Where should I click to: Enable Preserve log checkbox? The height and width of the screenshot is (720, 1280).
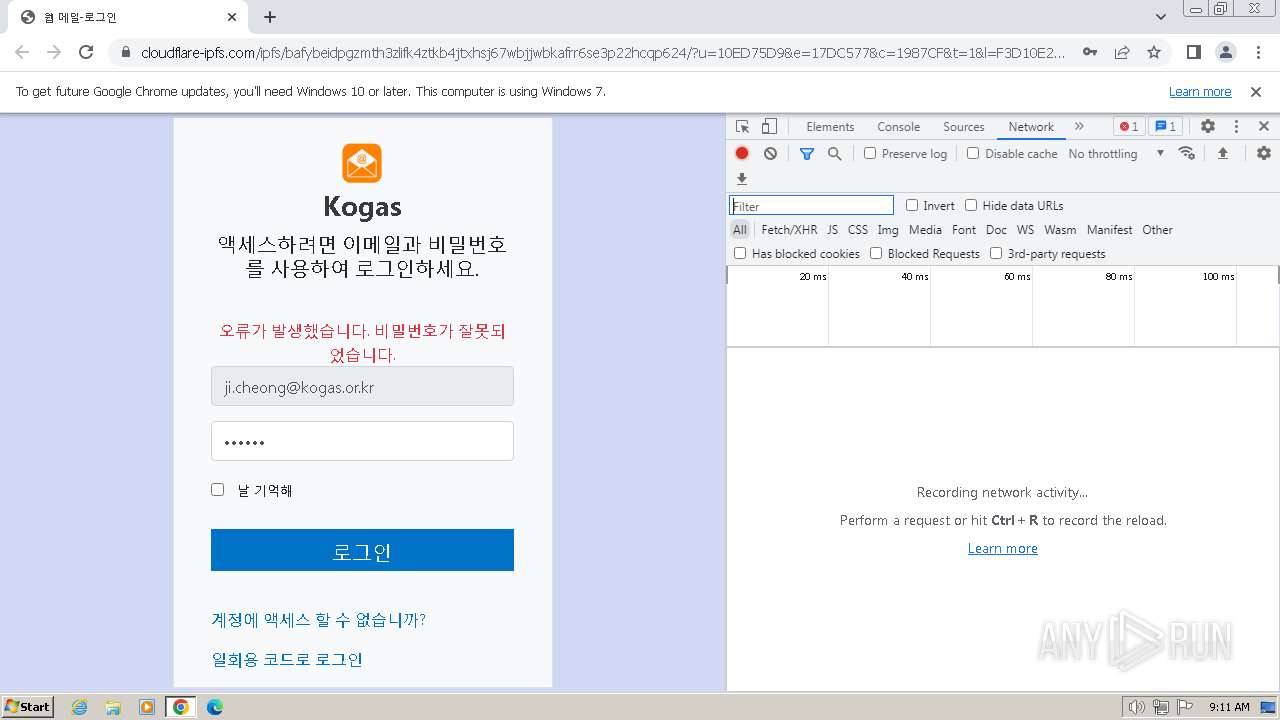(x=870, y=153)
